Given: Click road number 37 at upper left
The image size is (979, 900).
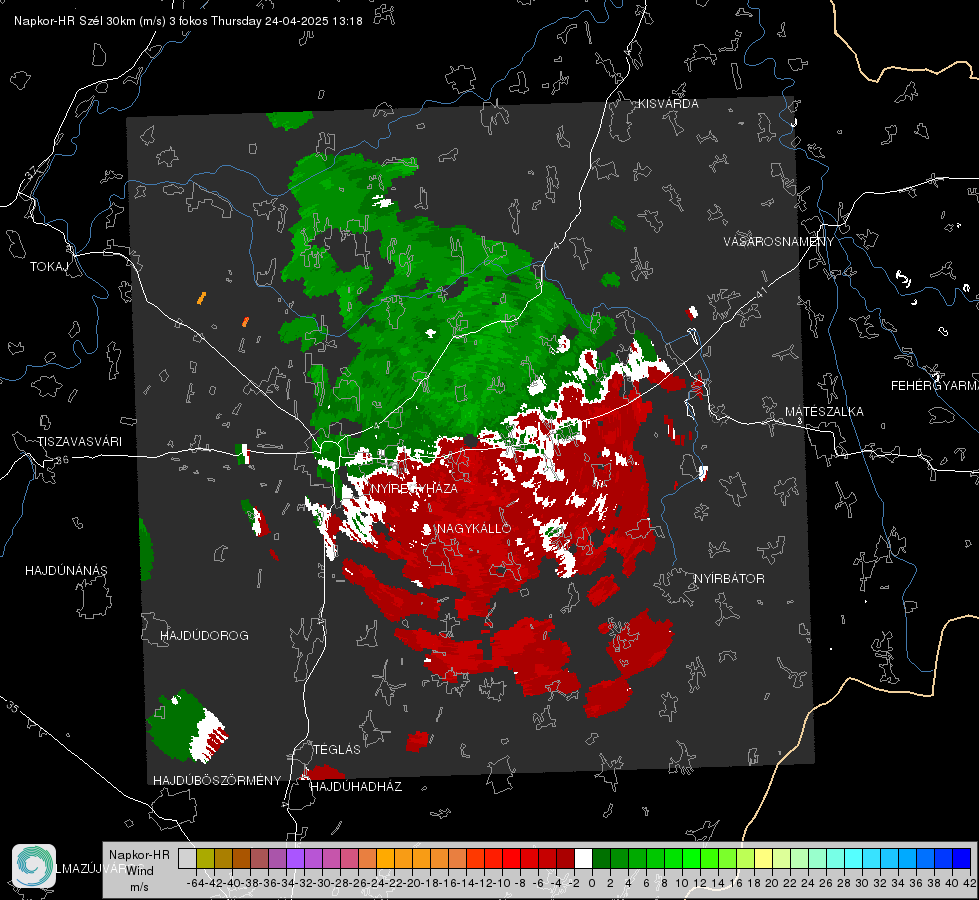Looking at the screenshot, I should coord(32,174).
